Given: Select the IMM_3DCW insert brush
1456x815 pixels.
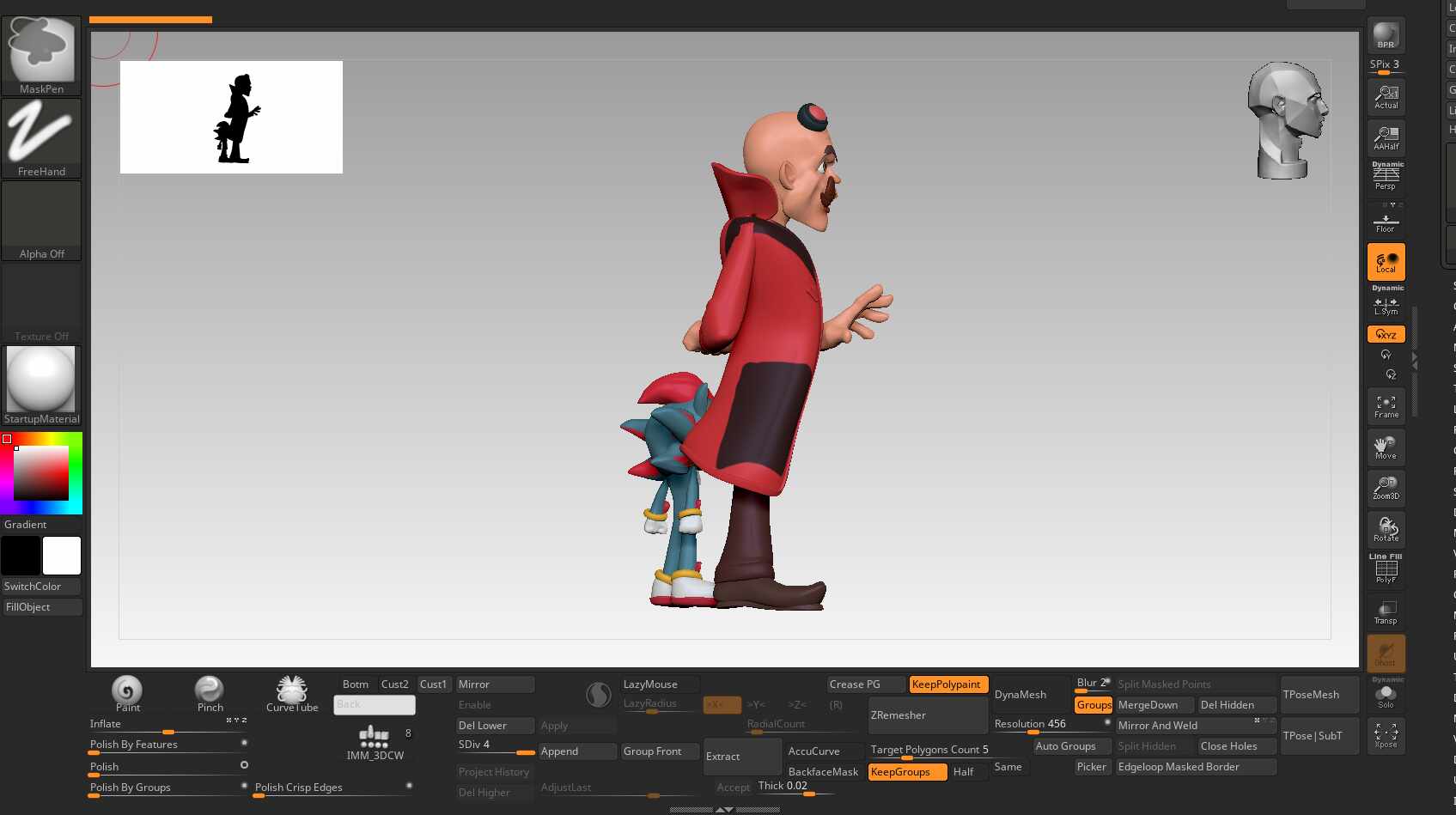Looking at the screenshot, I should pos(375,743).
